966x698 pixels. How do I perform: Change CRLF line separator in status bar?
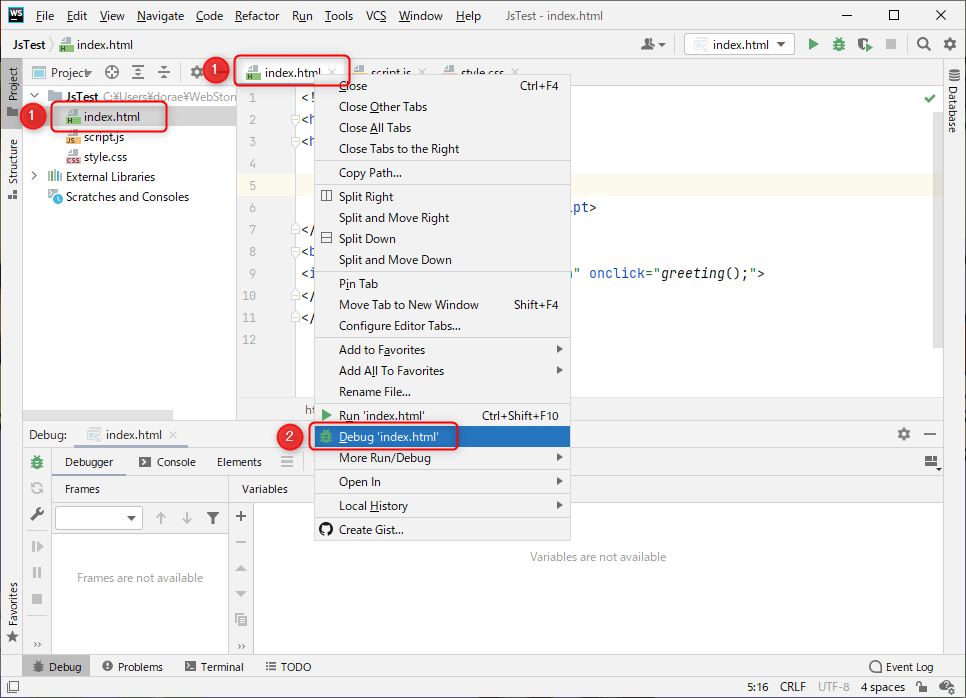(x=793, y=686)
